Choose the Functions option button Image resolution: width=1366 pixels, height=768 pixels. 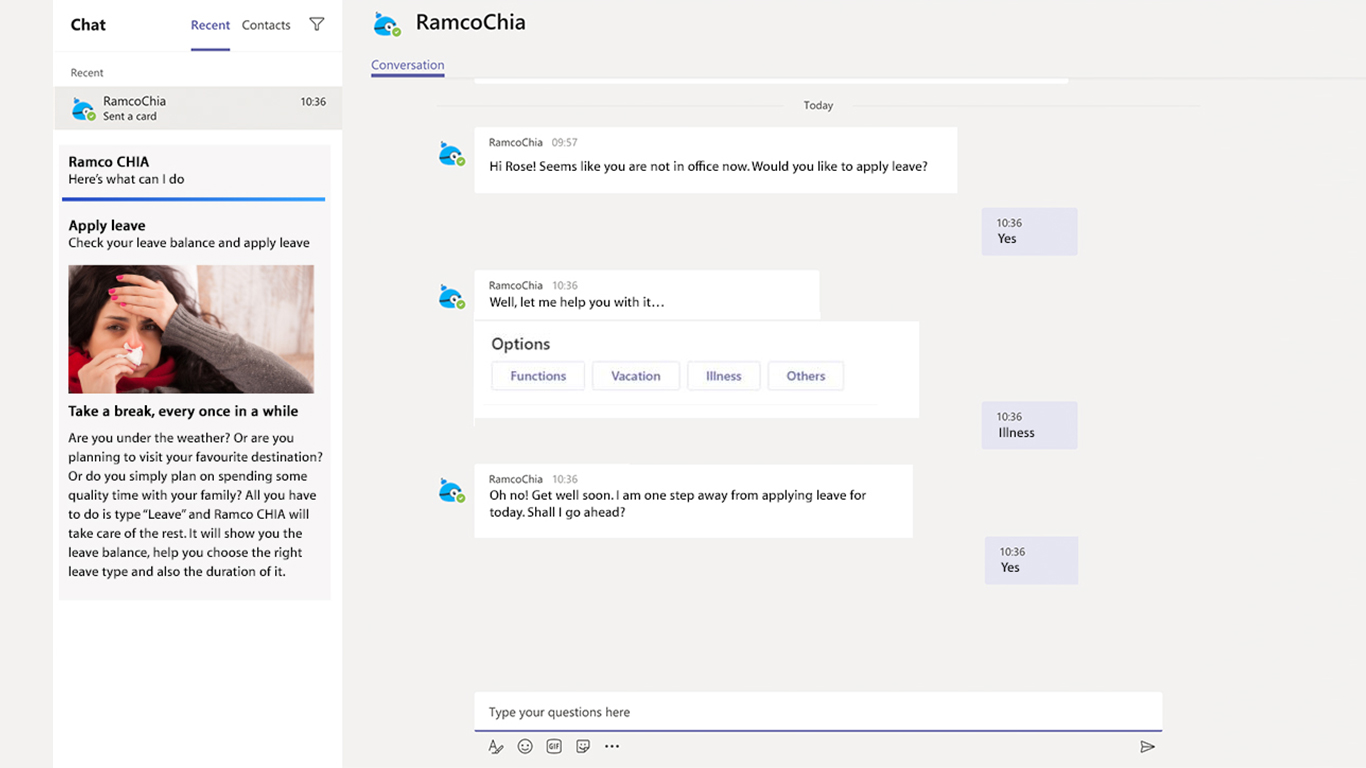point(538,376)
